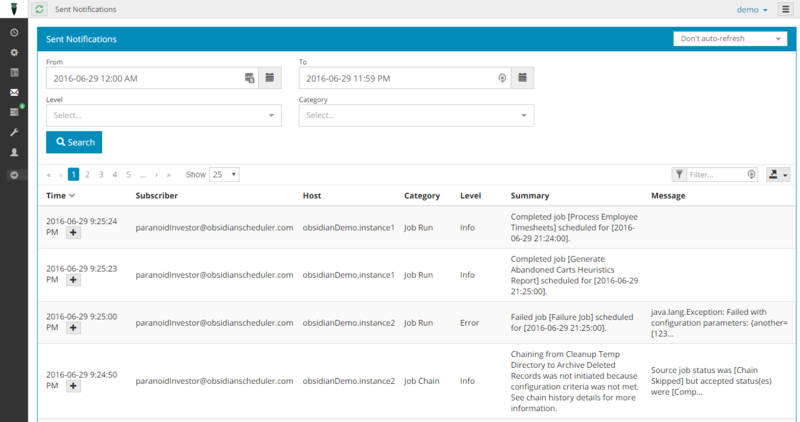Open the From date calendar picker
The width and height of the screenshot is (800, 422).
(270, 78)
